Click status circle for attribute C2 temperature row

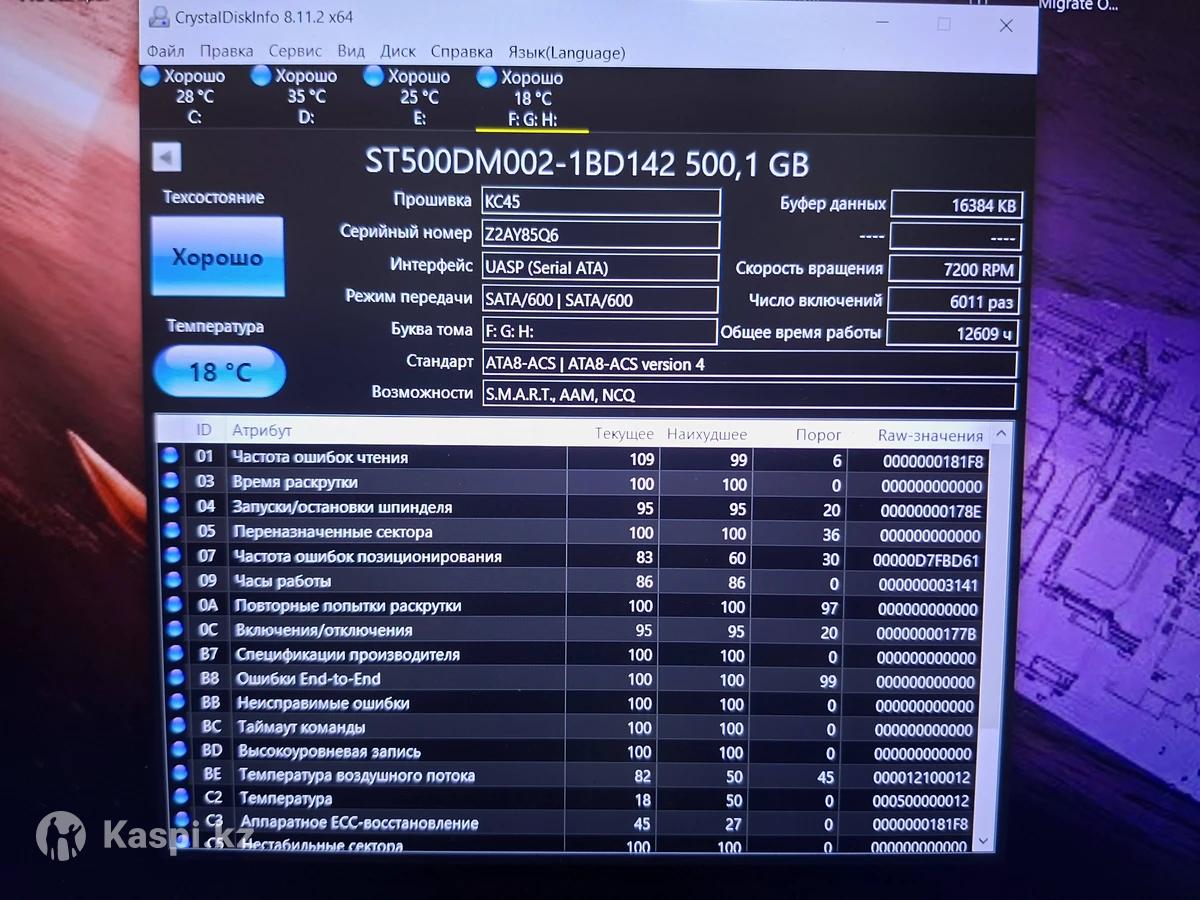point(181,797)
